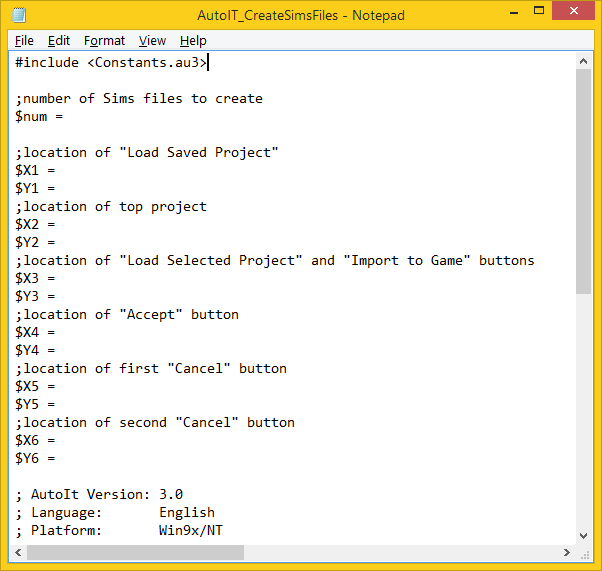This screenshot has height=571, width=602.
Task: Open the Edit menu
Action: (x=59, y=41)
